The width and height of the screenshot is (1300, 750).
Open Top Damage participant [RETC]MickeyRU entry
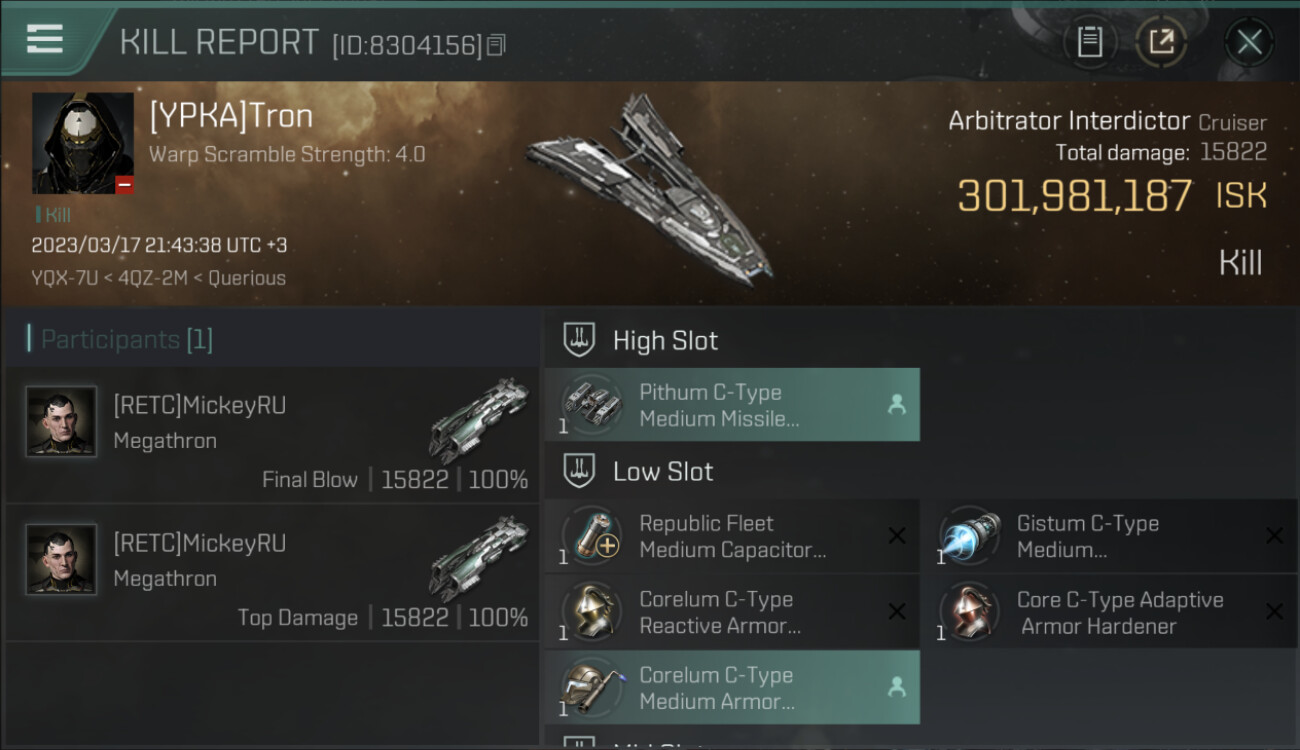272,573
